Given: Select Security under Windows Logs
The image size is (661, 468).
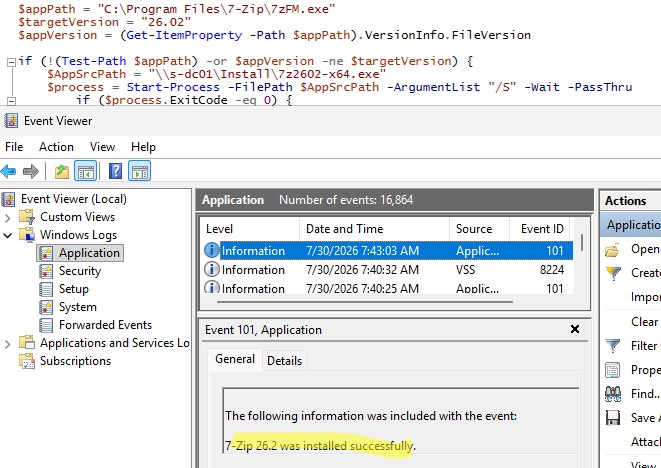Looking at the screenshot, I should (x=80, y=271).
